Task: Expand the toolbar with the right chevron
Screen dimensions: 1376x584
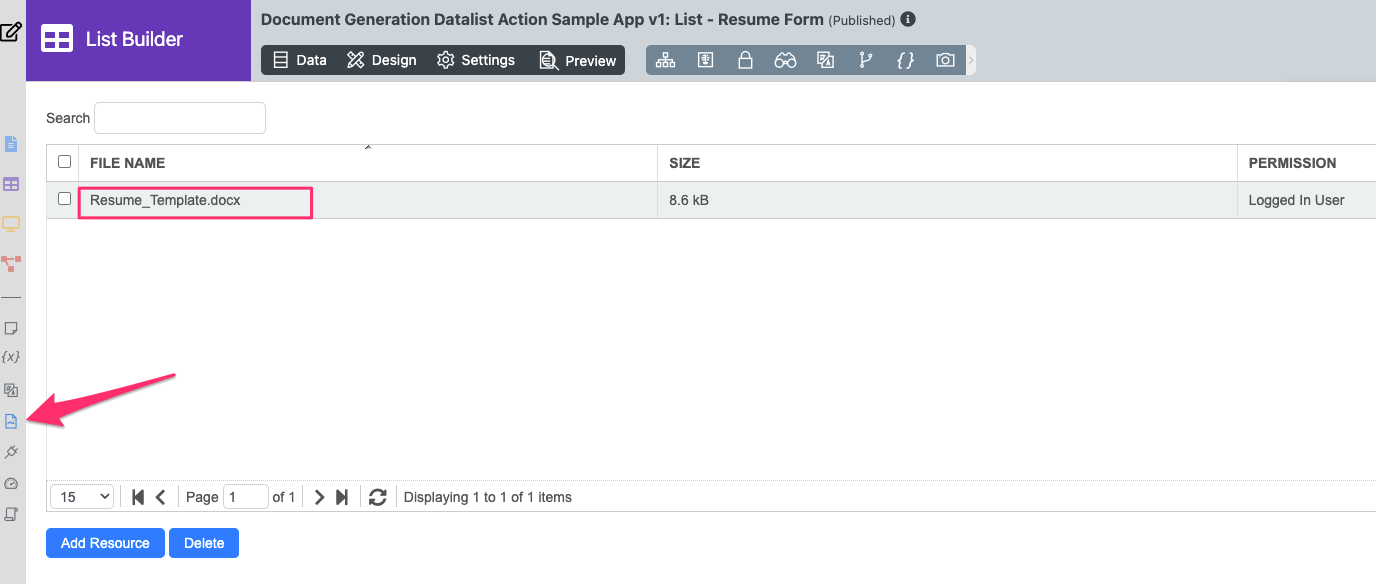Action: tap(970, 60)
